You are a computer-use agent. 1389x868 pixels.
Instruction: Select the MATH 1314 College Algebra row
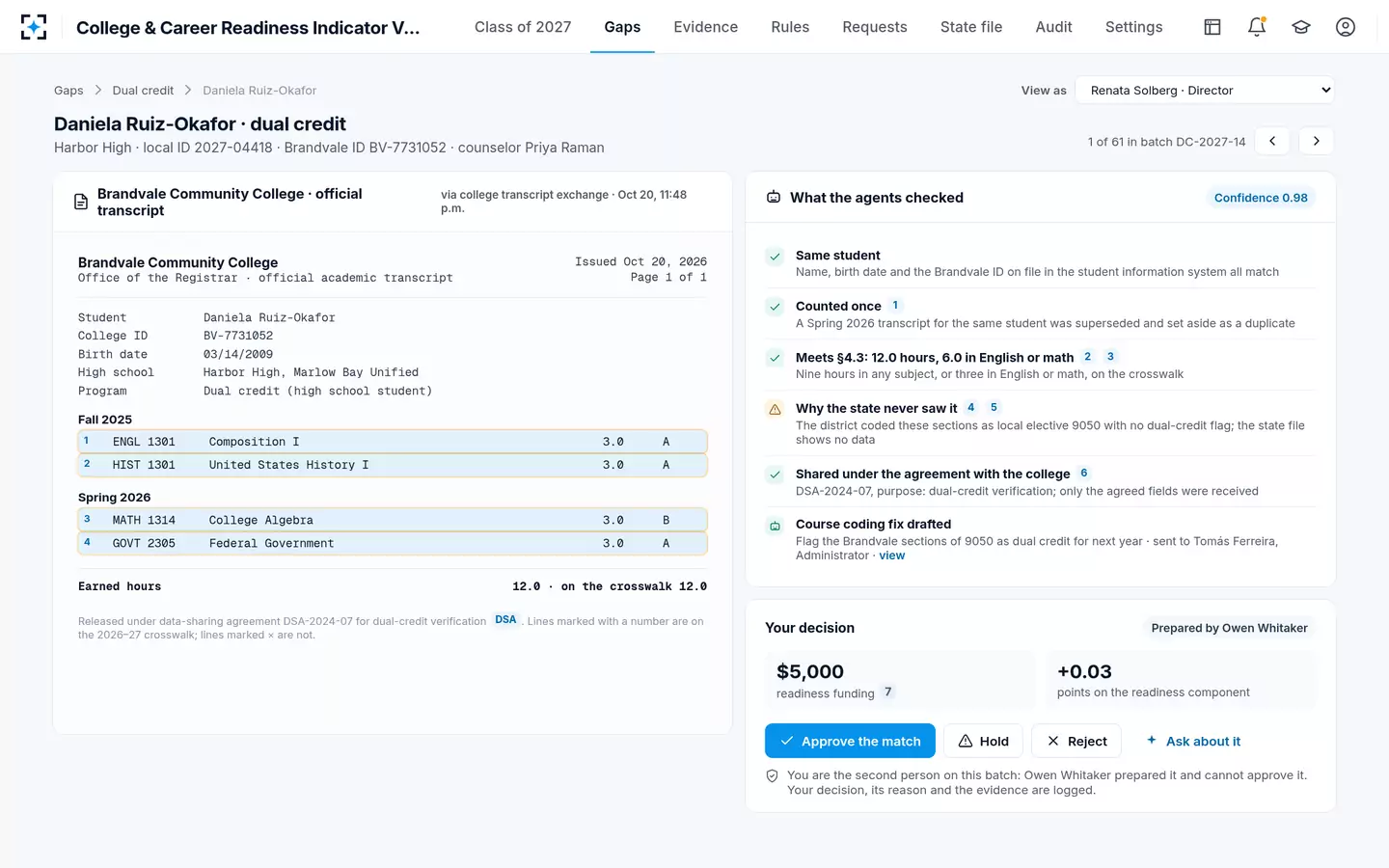pyautogui.click(x=393, y=520)
